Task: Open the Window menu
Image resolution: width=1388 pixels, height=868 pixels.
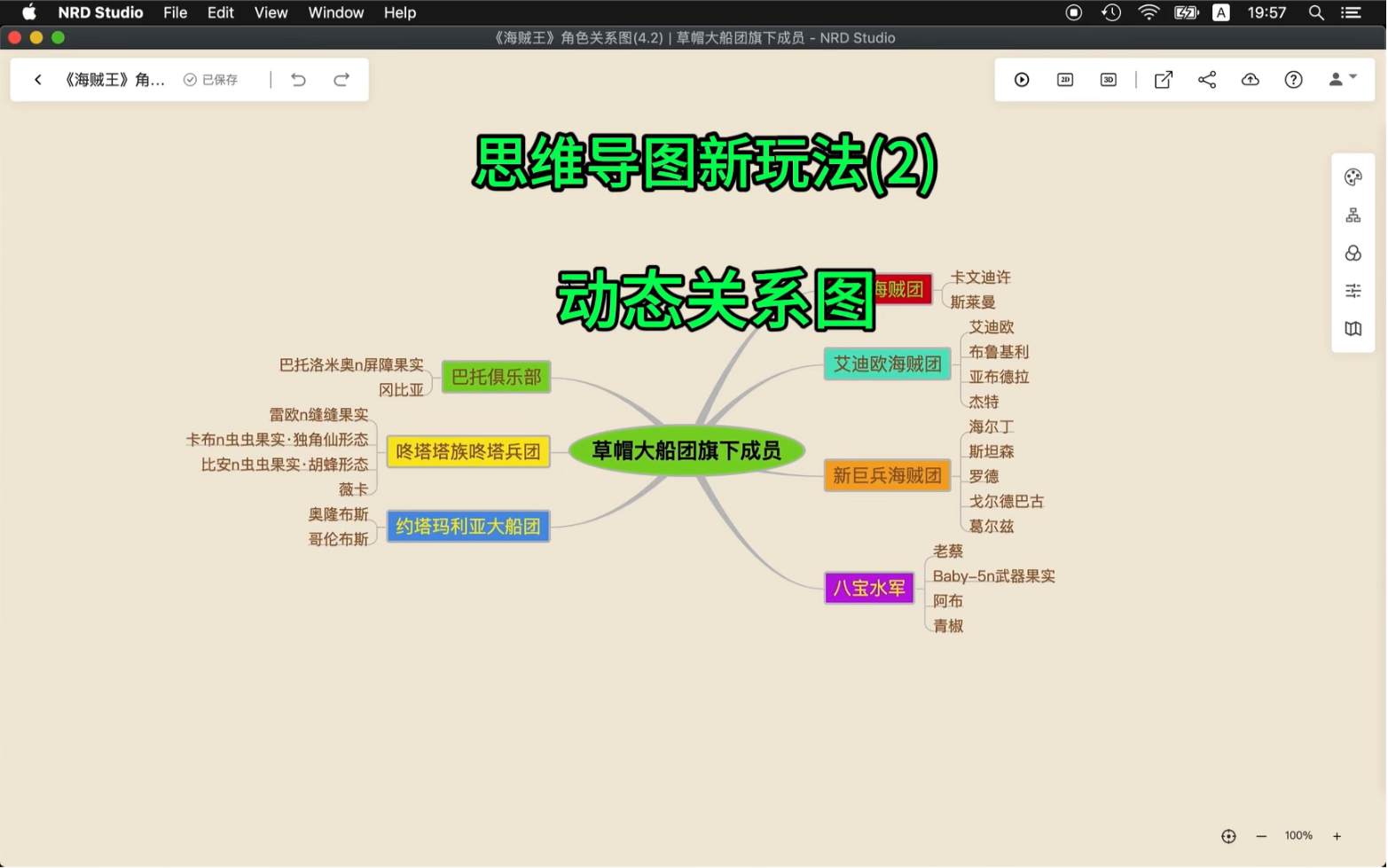Action: (x=336, y=12)
